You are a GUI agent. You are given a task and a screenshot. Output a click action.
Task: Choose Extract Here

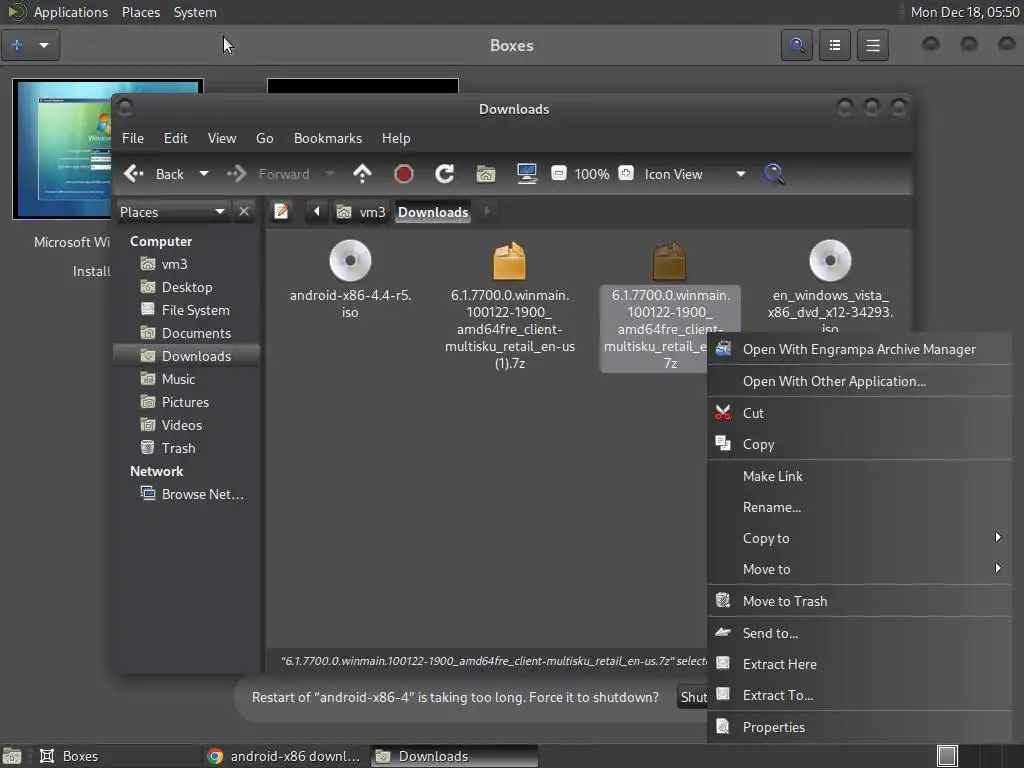click(859, 665)
